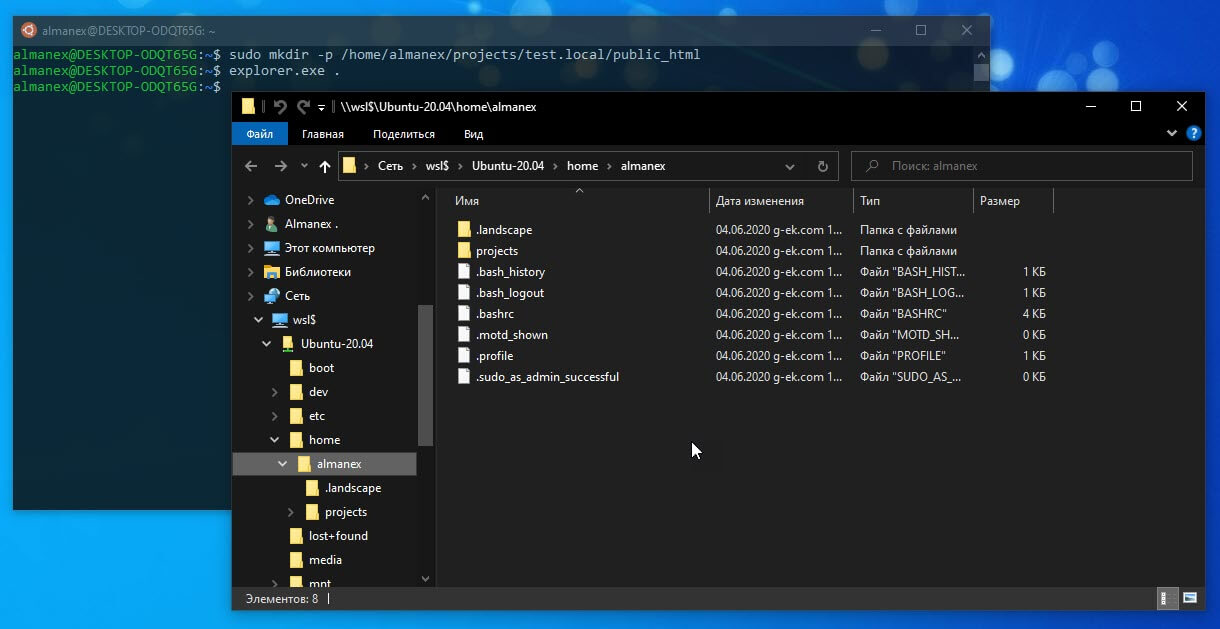1220x629 pixels.
Task: Select the .bash_logout file icon
Action: (x=464, y=293)
